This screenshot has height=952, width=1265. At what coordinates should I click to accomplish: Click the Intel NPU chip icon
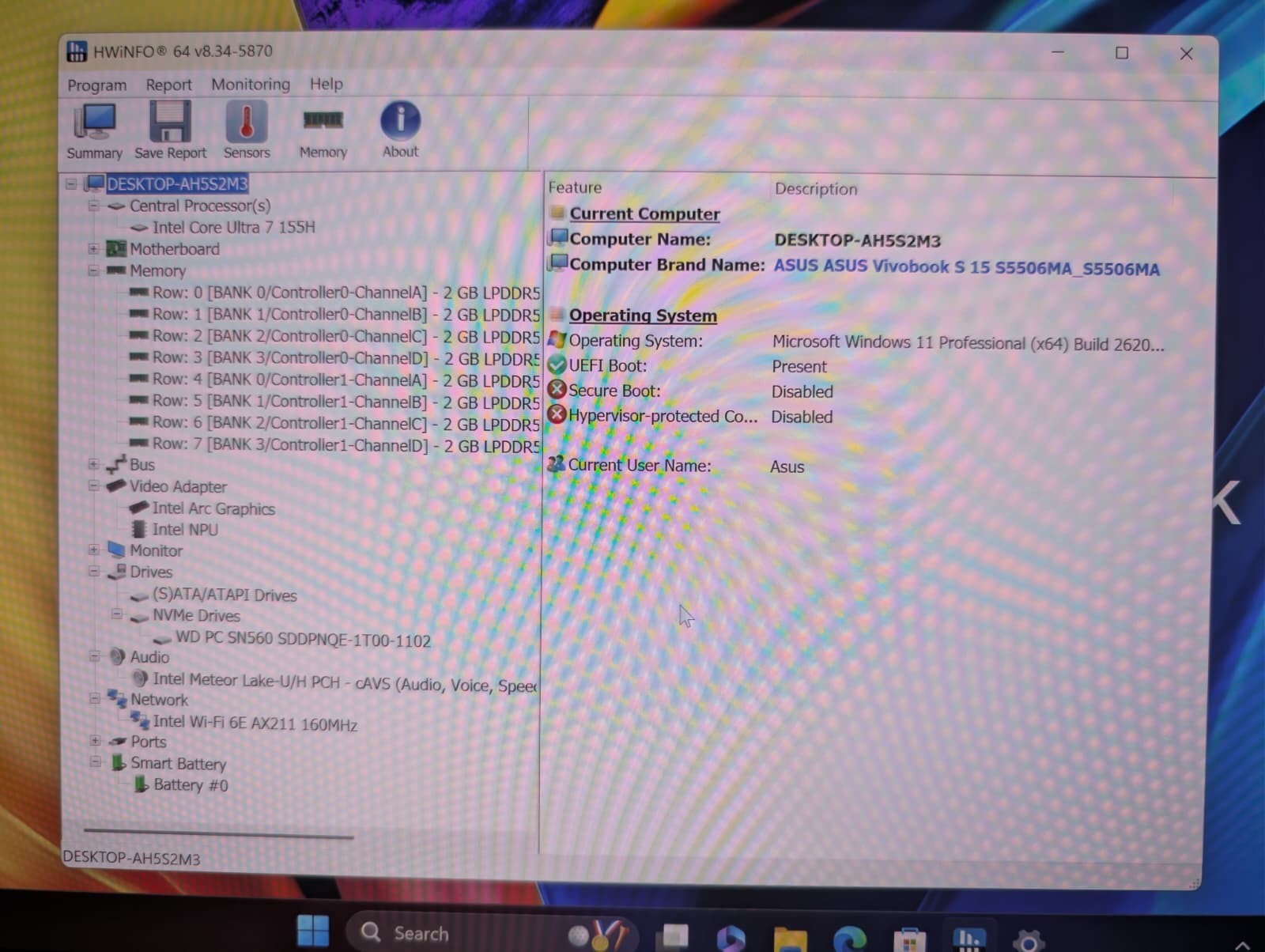pos(139,529)
